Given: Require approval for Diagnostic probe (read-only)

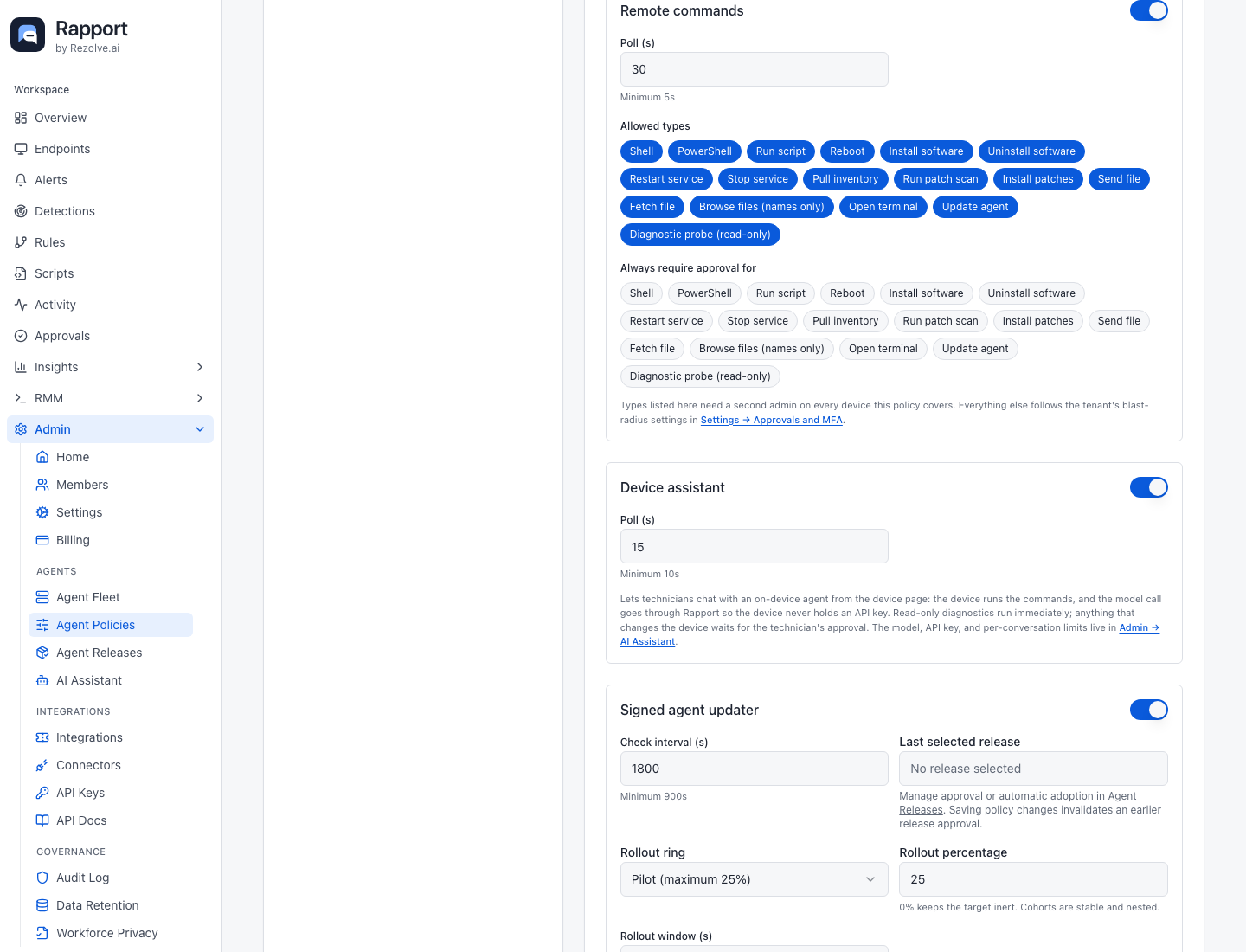Looking at the screenshot, I should point(700,376).
